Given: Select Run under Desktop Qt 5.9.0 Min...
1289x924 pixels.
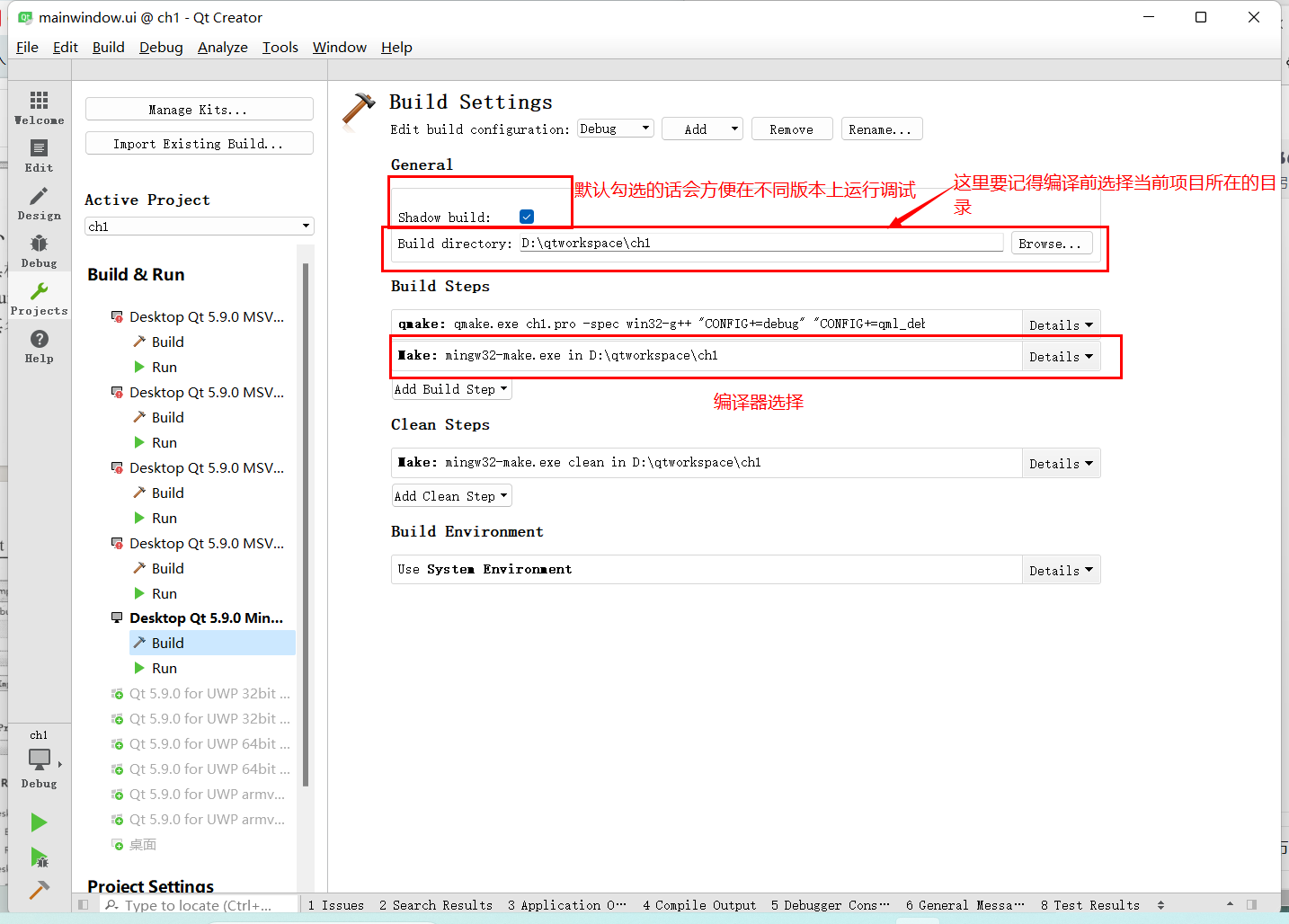Looking at the screenshot, I should tap(164, 668).
